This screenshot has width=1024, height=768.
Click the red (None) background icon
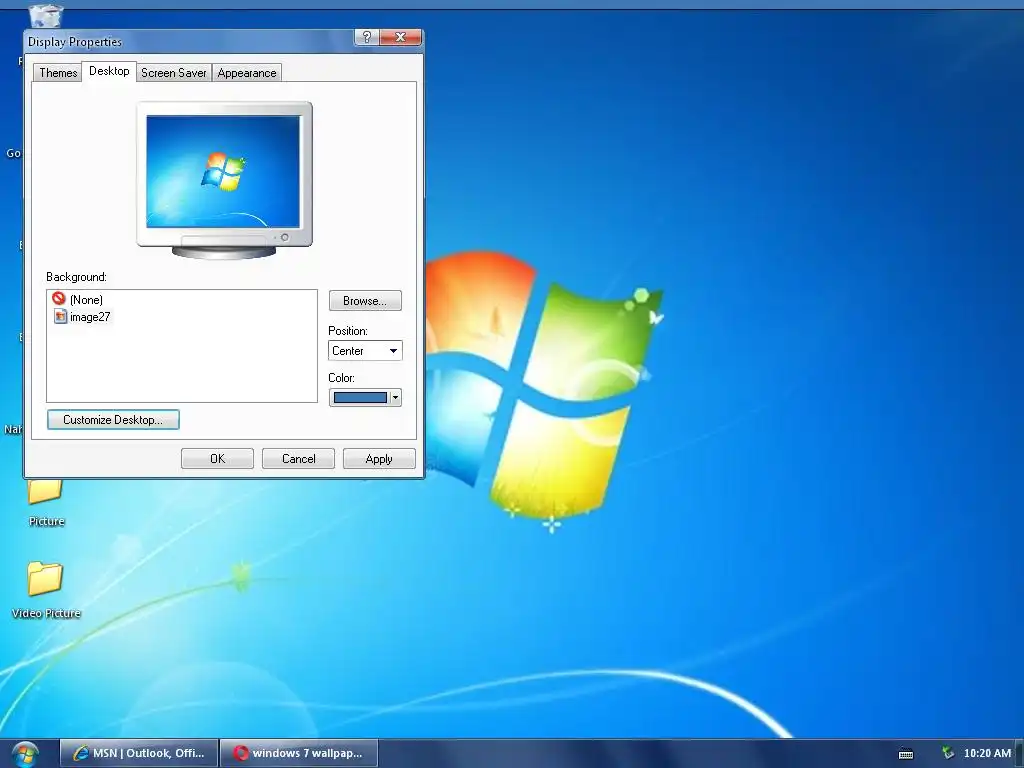coord(59,298)
